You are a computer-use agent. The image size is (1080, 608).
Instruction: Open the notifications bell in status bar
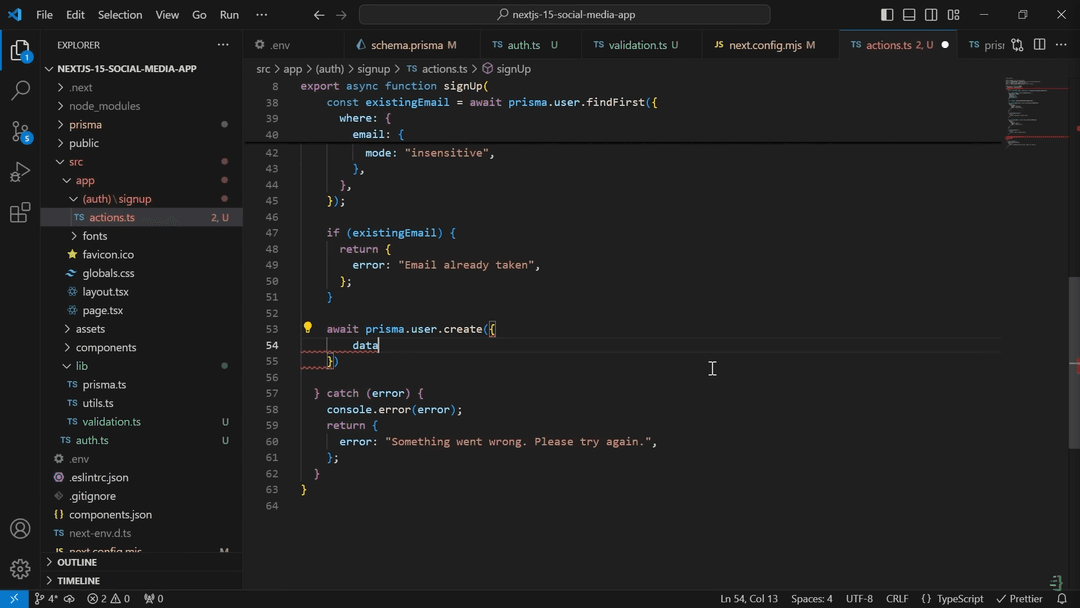tap(1061, 599)
